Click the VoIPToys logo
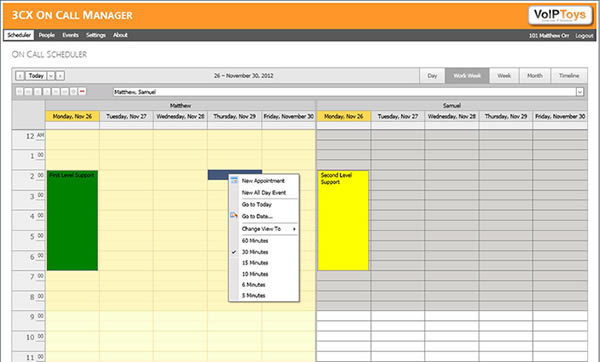The width and height of the screenshot is (600, 362). coord(560,15)
